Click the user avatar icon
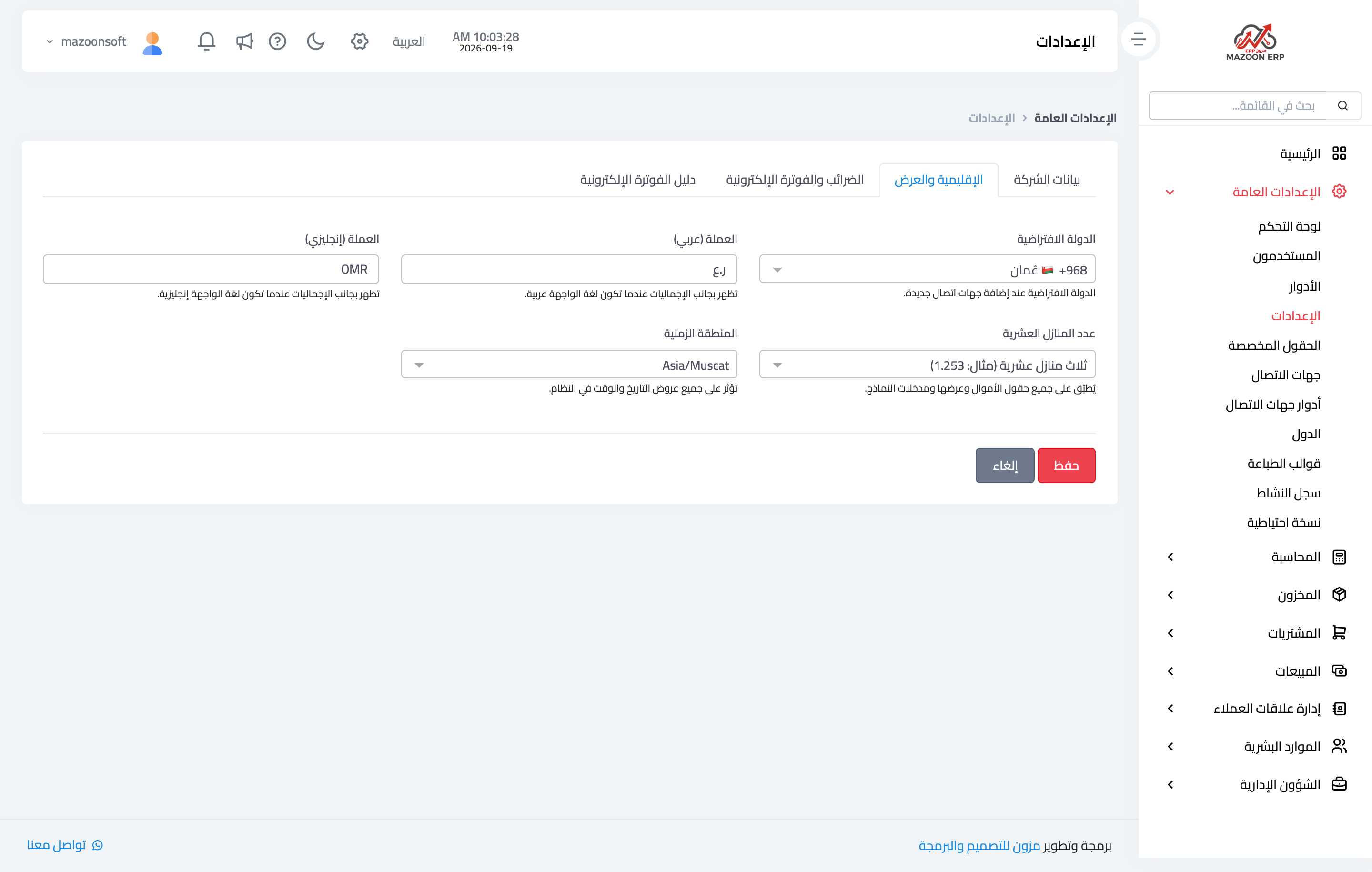Image resolution: width=1372 pixels, height=872 pixels. pyautogui.click(x=152, y=43)
